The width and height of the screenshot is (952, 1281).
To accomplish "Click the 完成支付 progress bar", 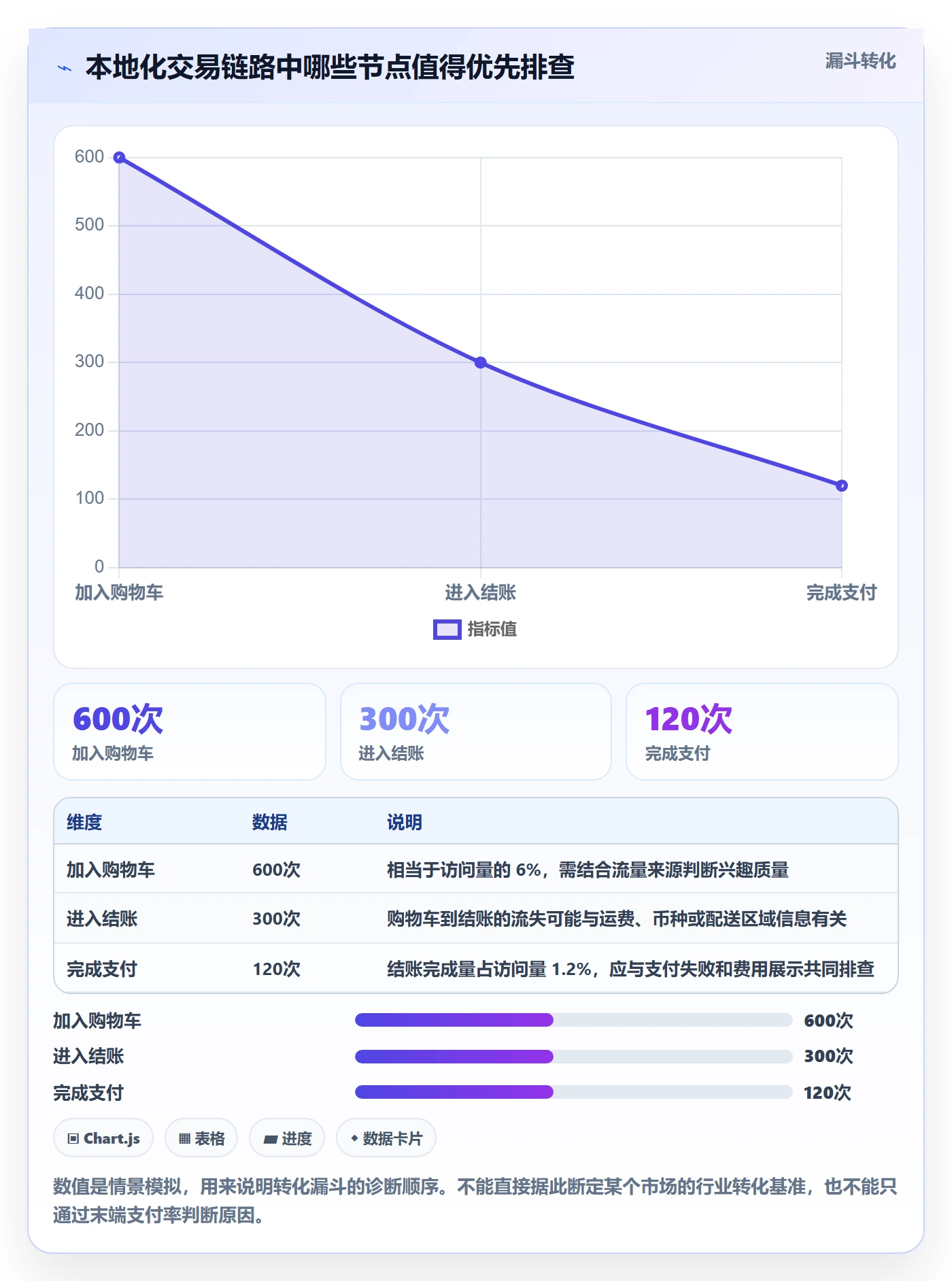I will point(573,1092).
